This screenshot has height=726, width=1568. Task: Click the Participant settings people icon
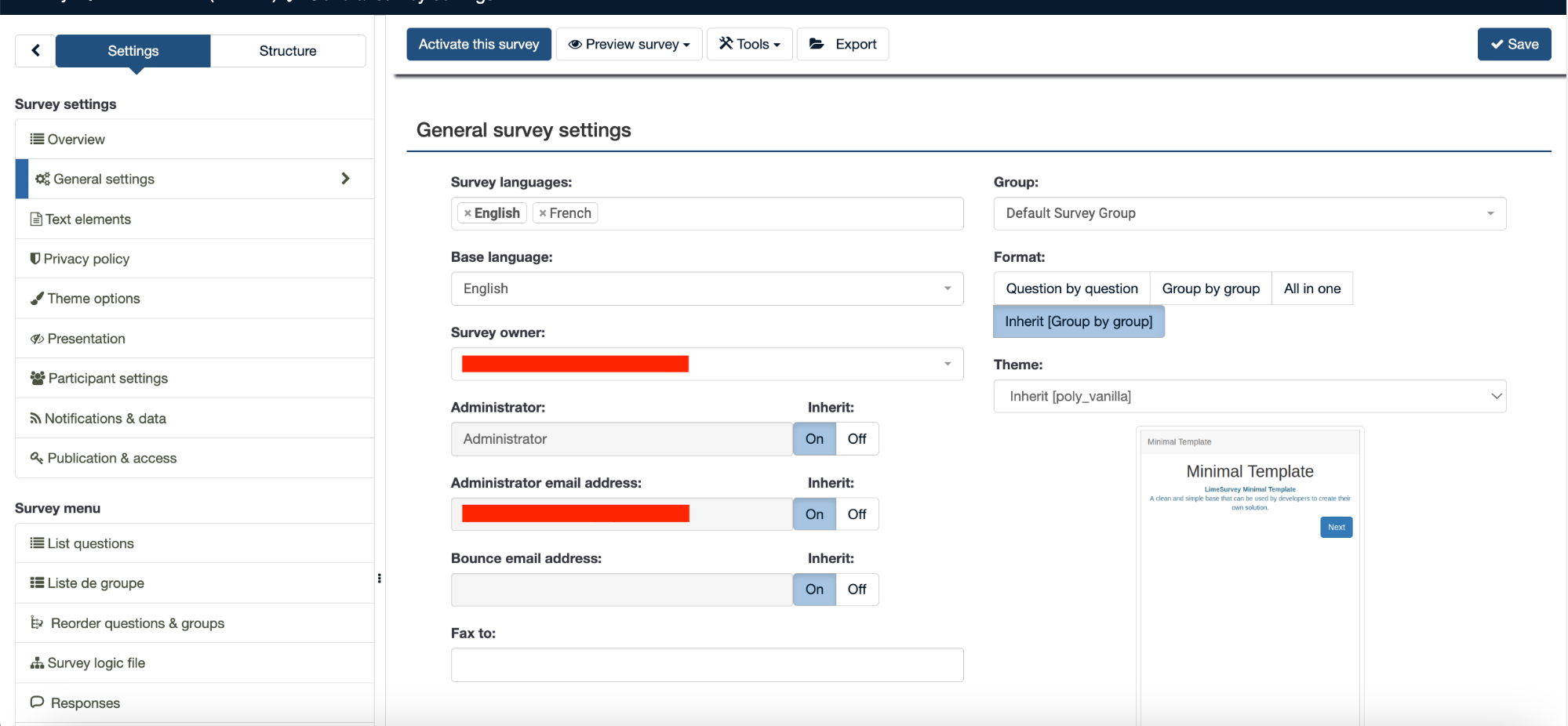pyautogui.click(x=38, y=378)
